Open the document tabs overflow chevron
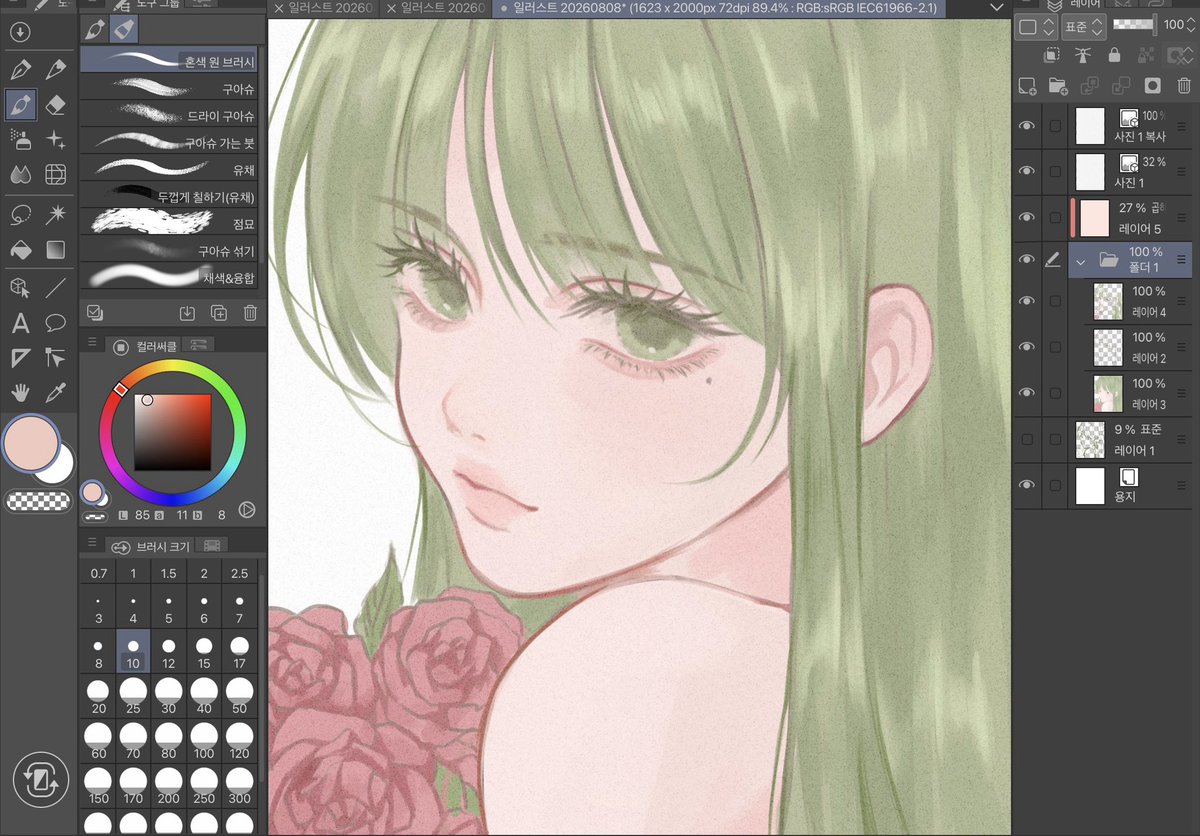The width and height of the screenshot is (1200, 836). [x=996, y=8]
